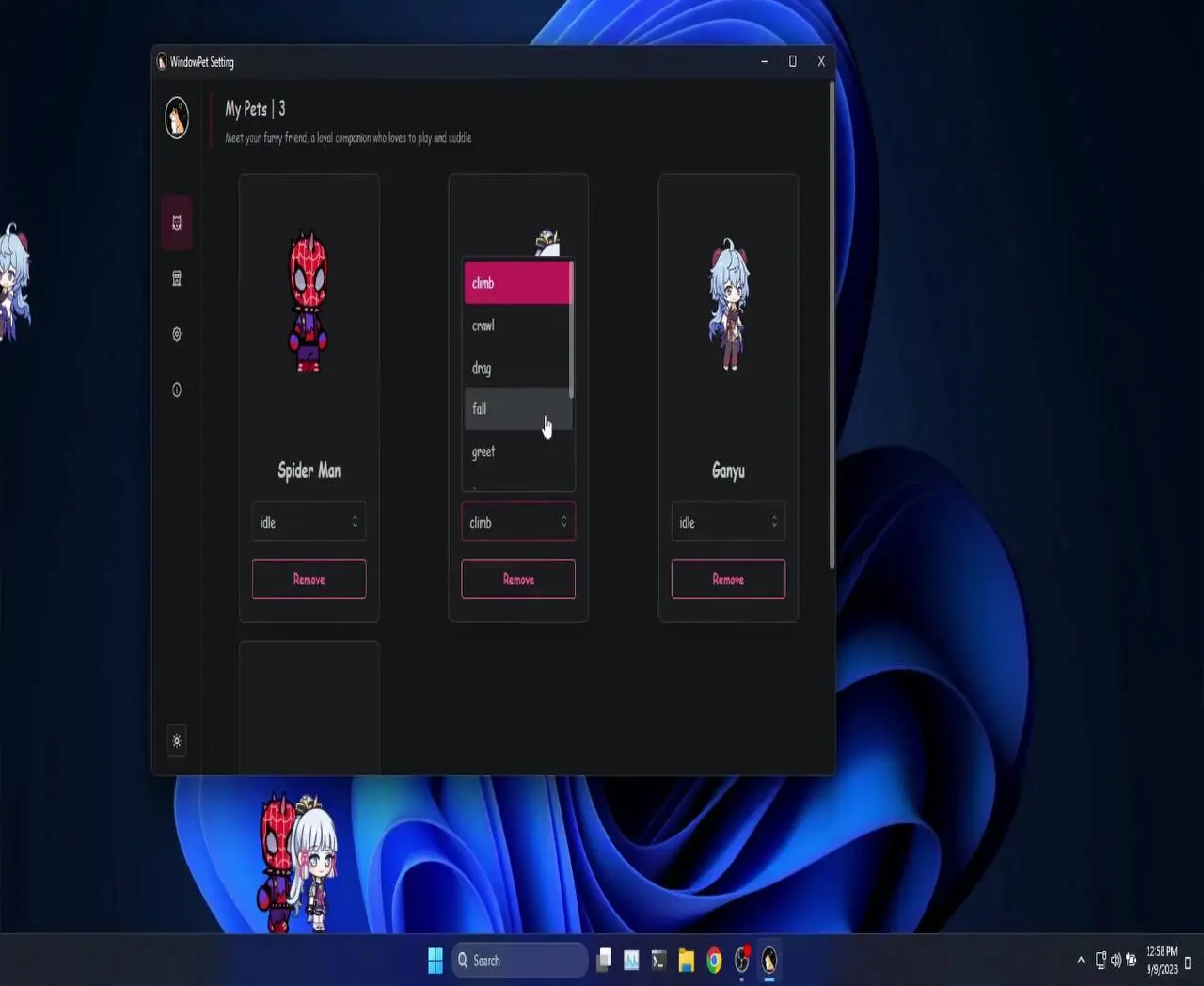Remove the Spider Man pet

[x=309, y=580]
